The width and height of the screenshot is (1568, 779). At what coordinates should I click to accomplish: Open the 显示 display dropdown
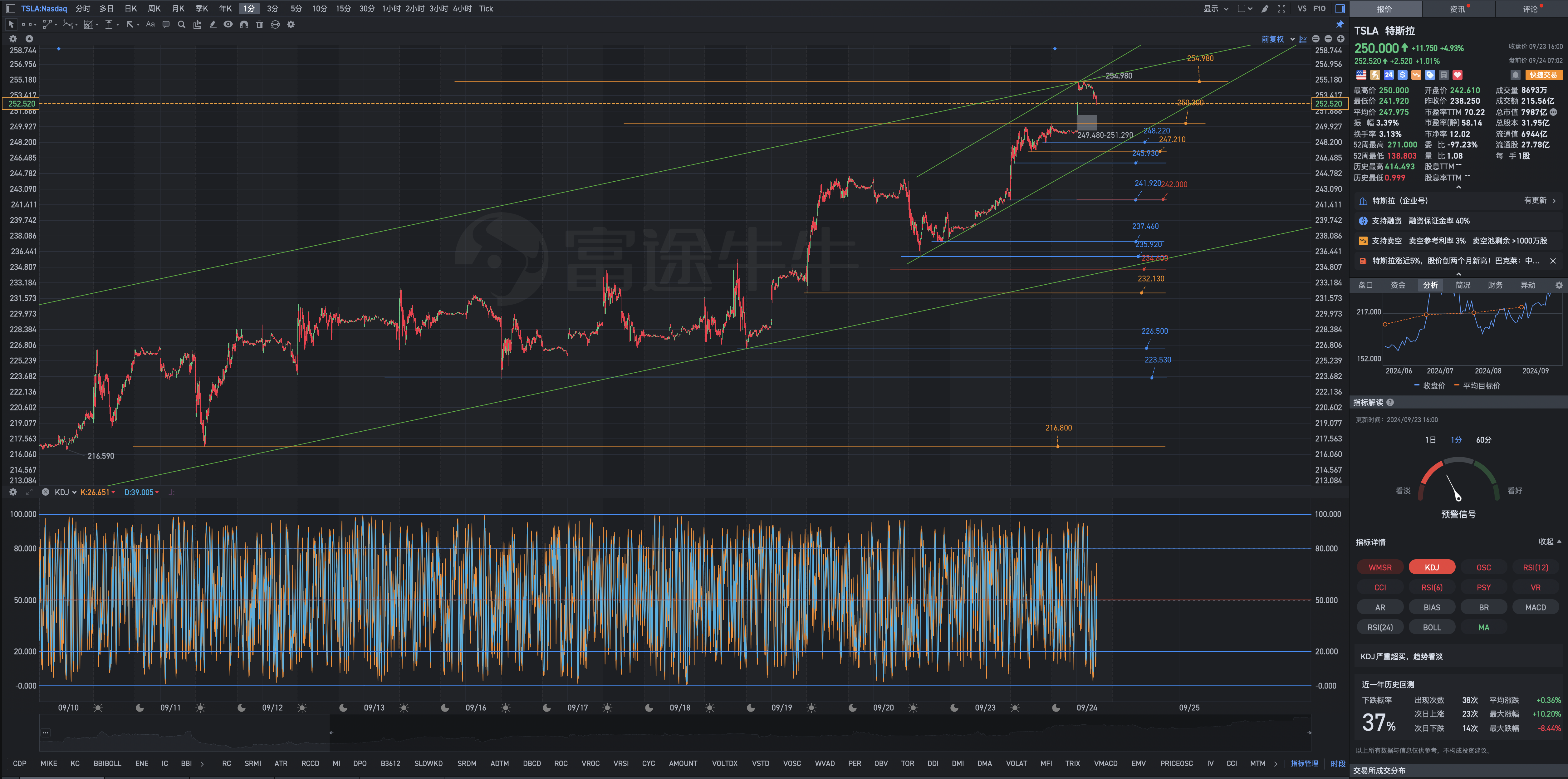pyautogui.click(x=1216, y=8)
